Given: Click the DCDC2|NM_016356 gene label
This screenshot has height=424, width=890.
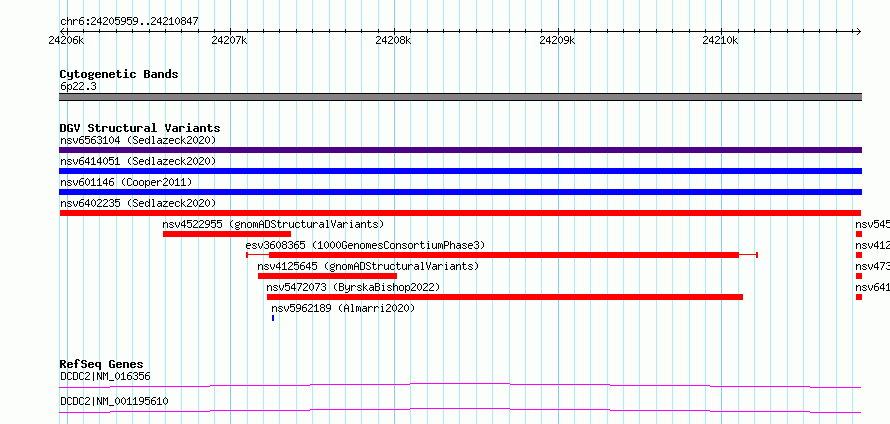Looking at the screenshot, I should [105, 376].
